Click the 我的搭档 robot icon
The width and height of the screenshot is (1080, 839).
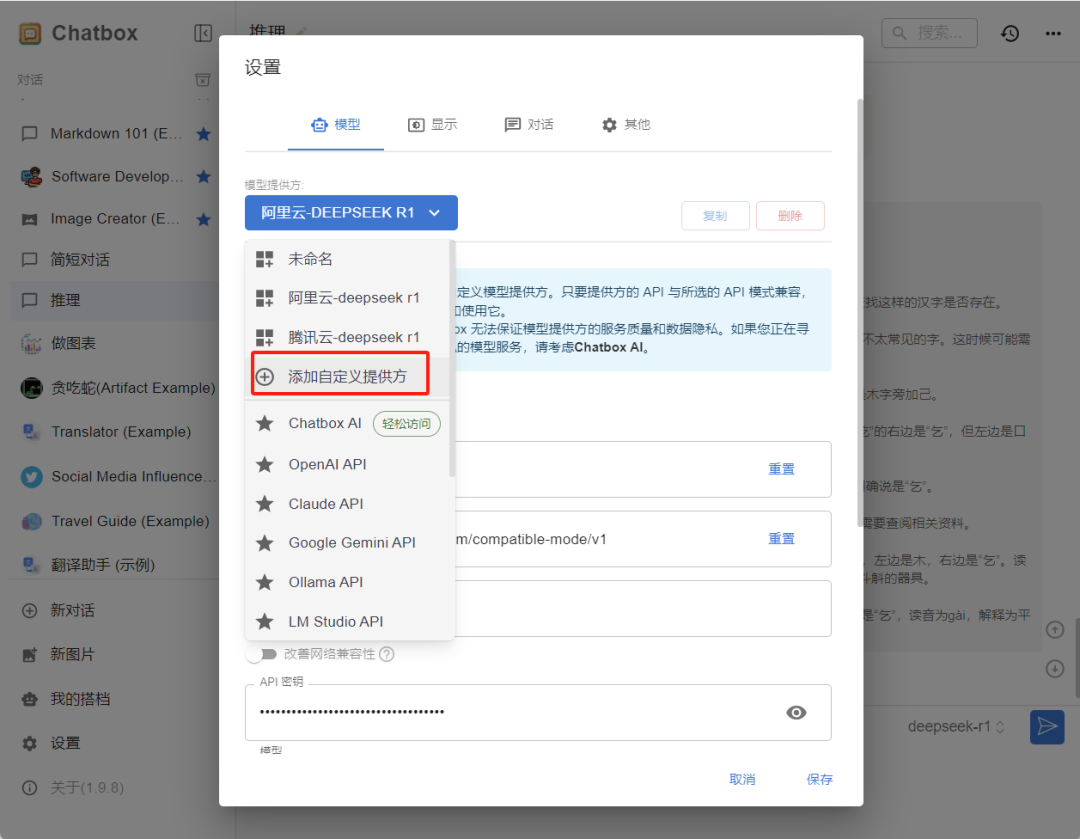coord(30,699)
